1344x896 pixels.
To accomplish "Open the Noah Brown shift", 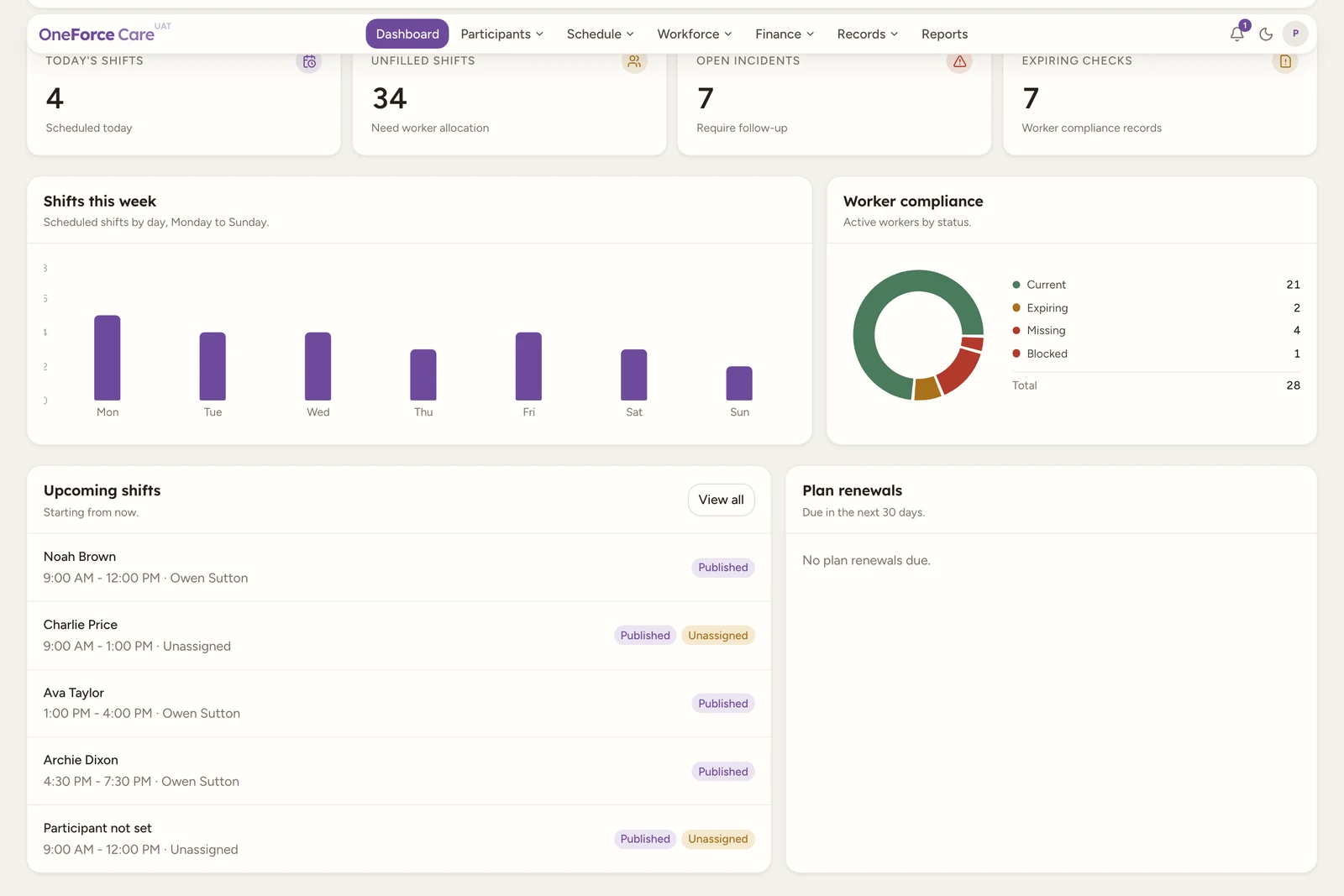I will [399, 568].
